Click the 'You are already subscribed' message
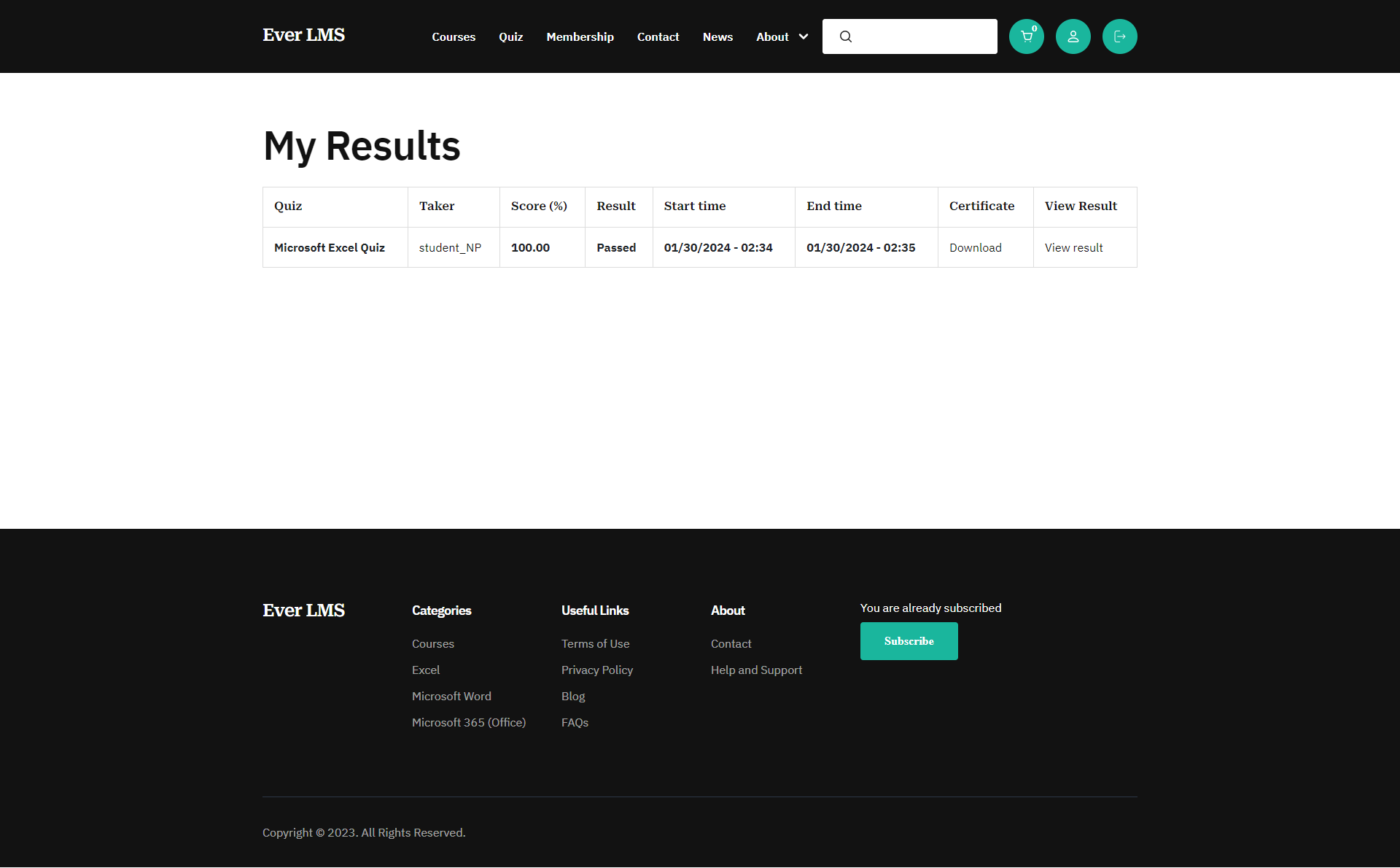 [x=930, y=608]
